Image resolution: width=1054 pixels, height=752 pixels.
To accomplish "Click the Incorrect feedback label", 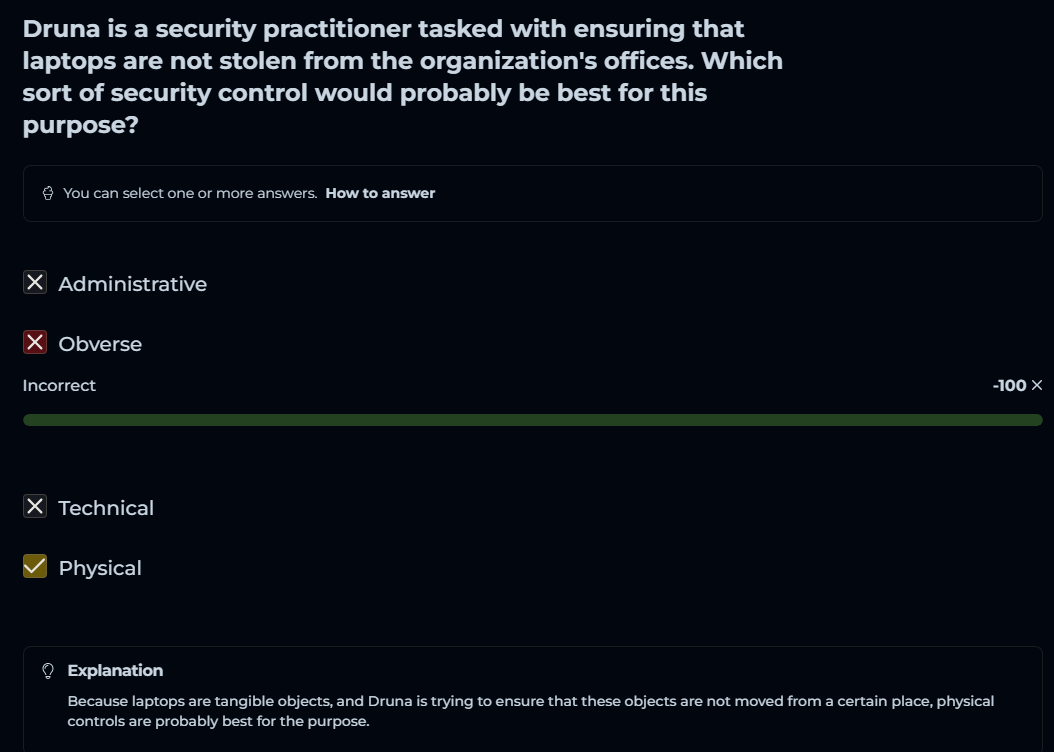I will [x=59, y=385].
